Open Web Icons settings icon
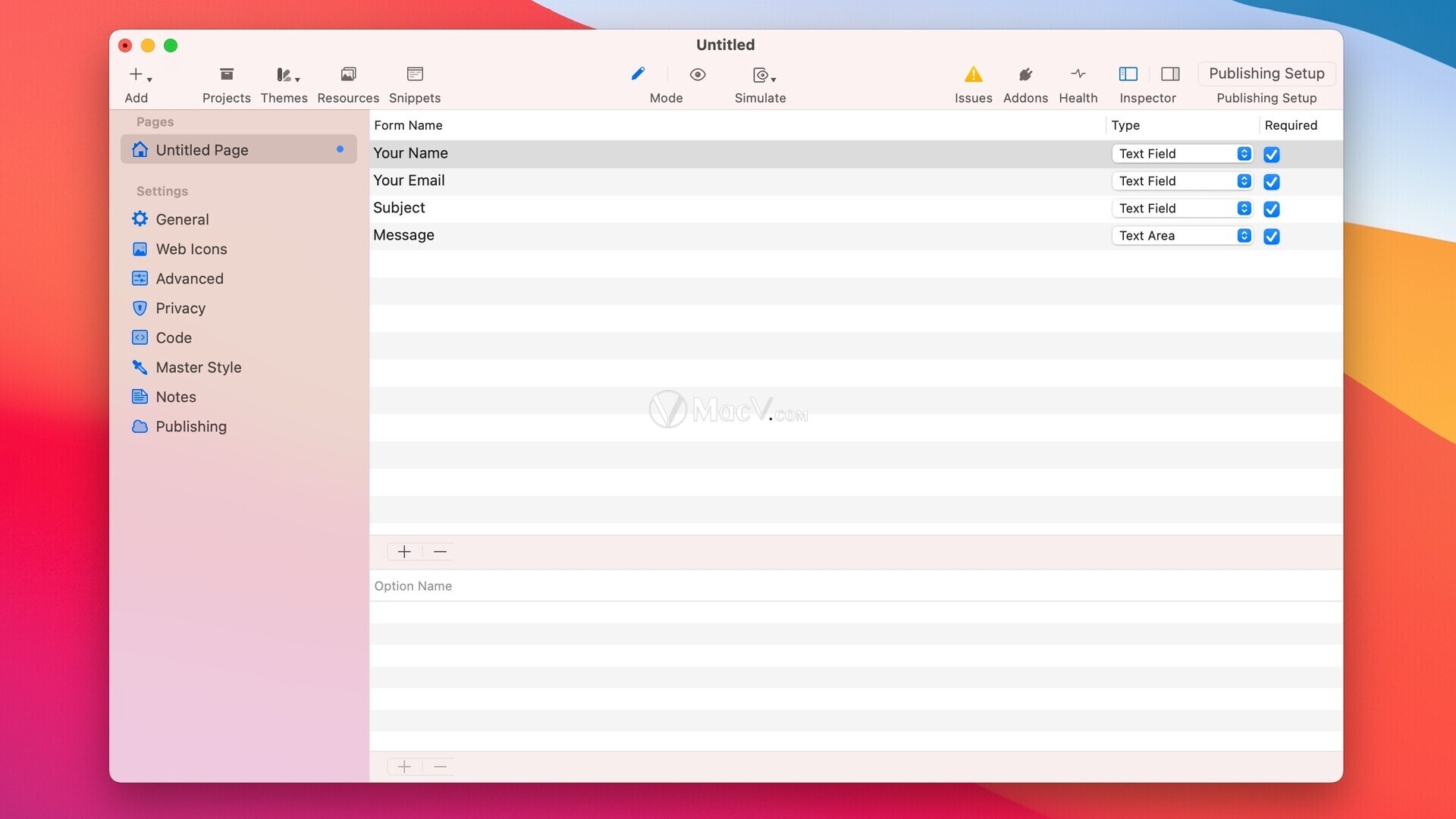 tap(140, 249)
